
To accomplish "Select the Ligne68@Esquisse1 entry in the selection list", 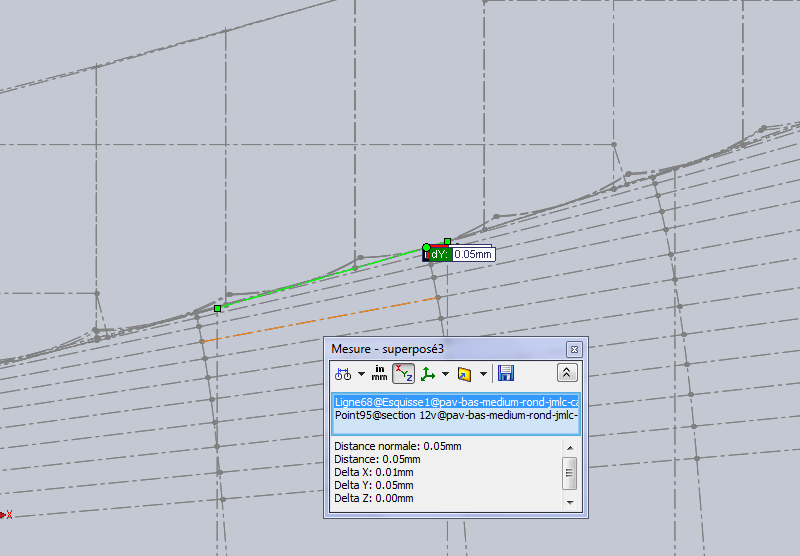I will [x=456, y=402].
